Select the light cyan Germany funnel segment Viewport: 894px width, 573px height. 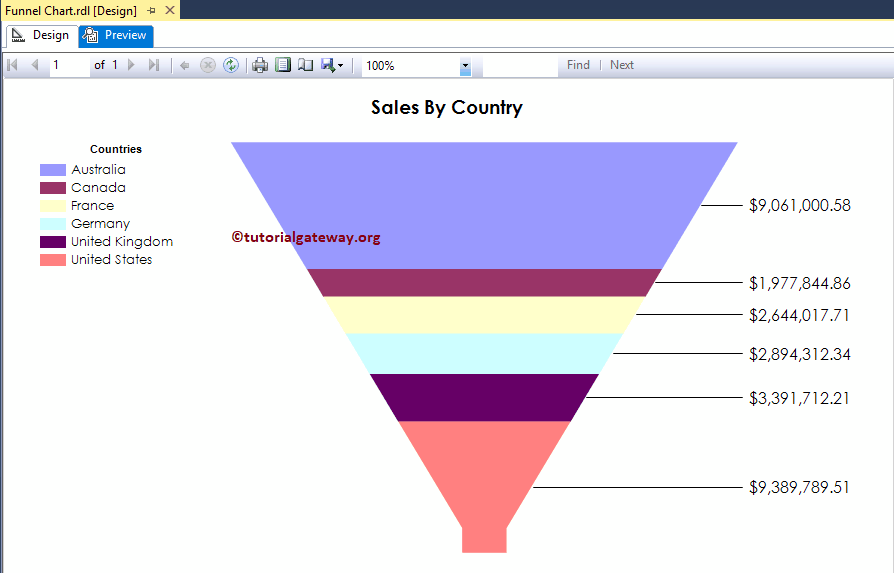click(x=484, y=353)
